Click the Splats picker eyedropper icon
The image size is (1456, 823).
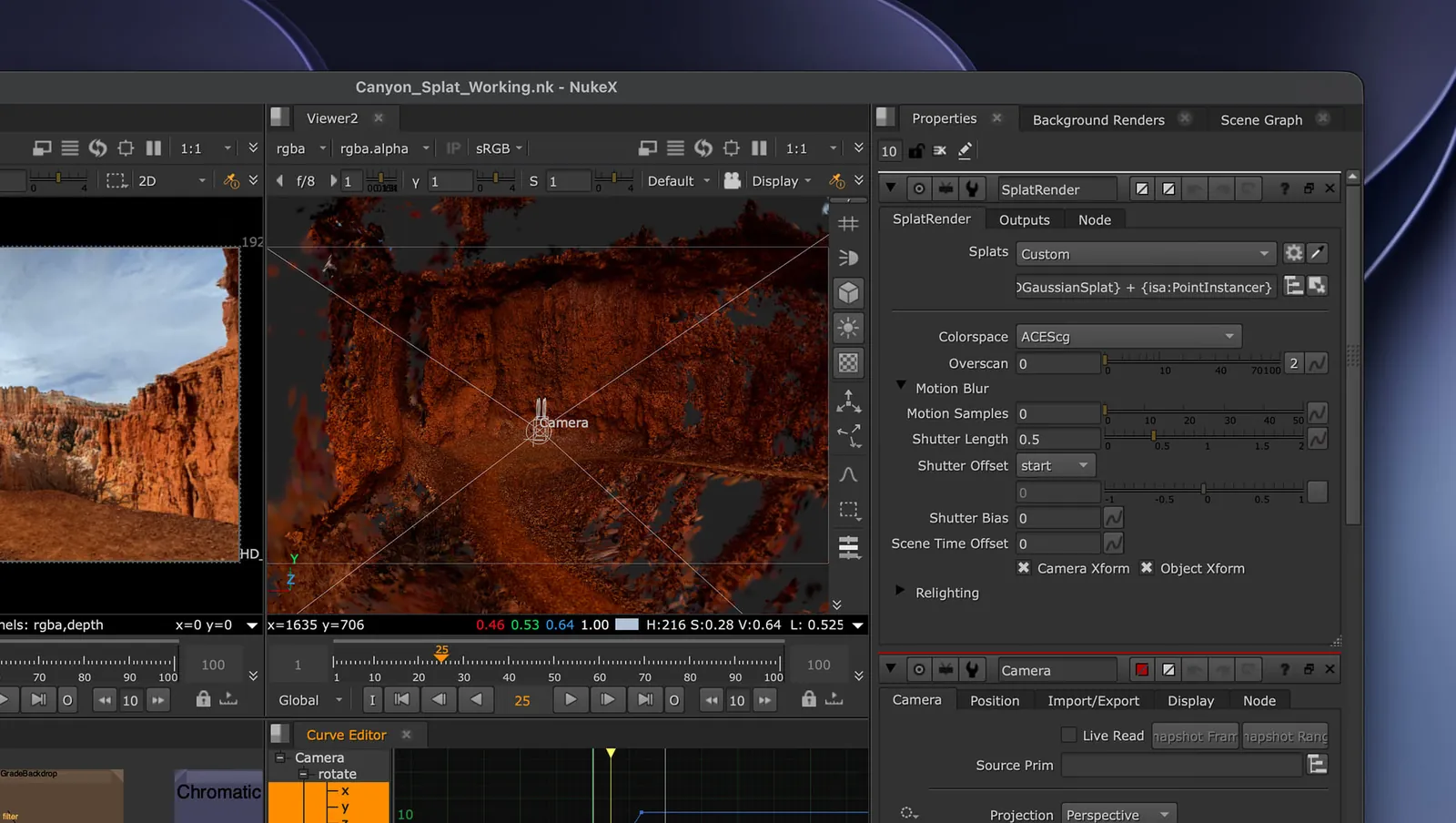[1317, 253]
